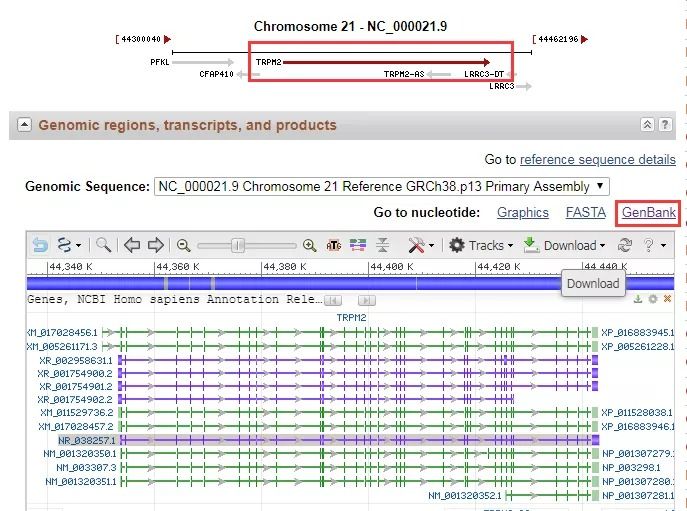Pan the sequence view left
This screenshot has height=511, width=687.
pyautogui.click(x=132, y=245)
